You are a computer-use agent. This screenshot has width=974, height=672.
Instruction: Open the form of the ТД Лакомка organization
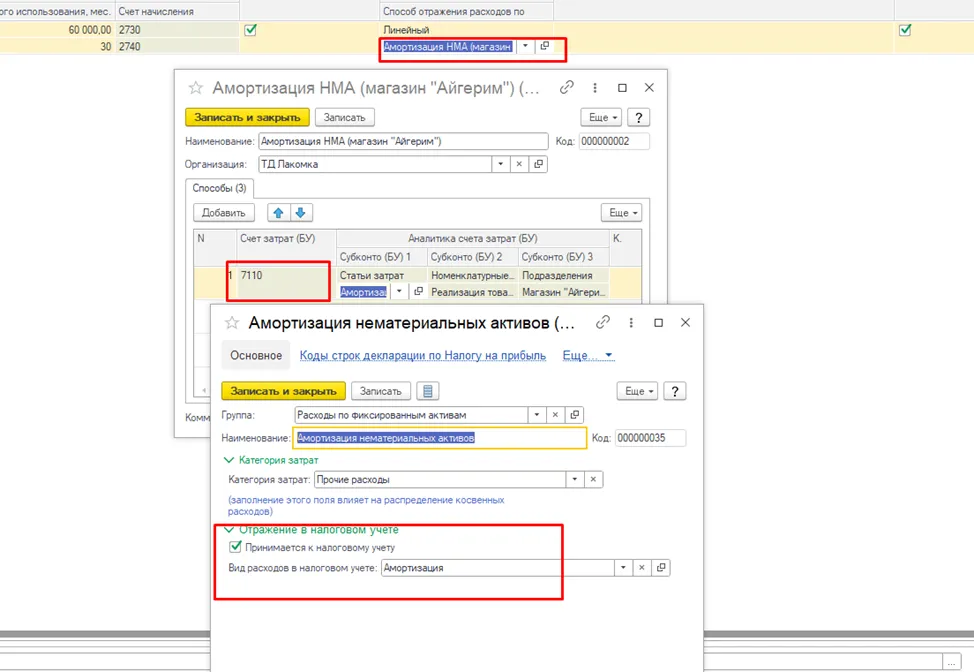(x=539, y=164)
